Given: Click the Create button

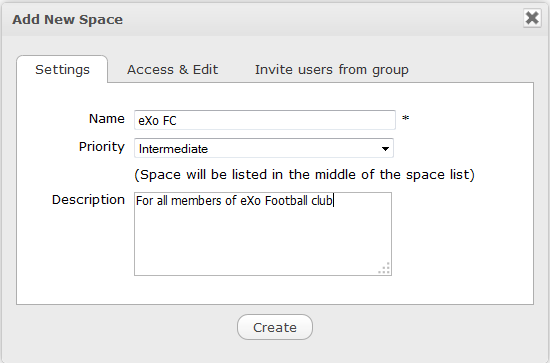Looking at the screenshot, I should click(275, 327).
